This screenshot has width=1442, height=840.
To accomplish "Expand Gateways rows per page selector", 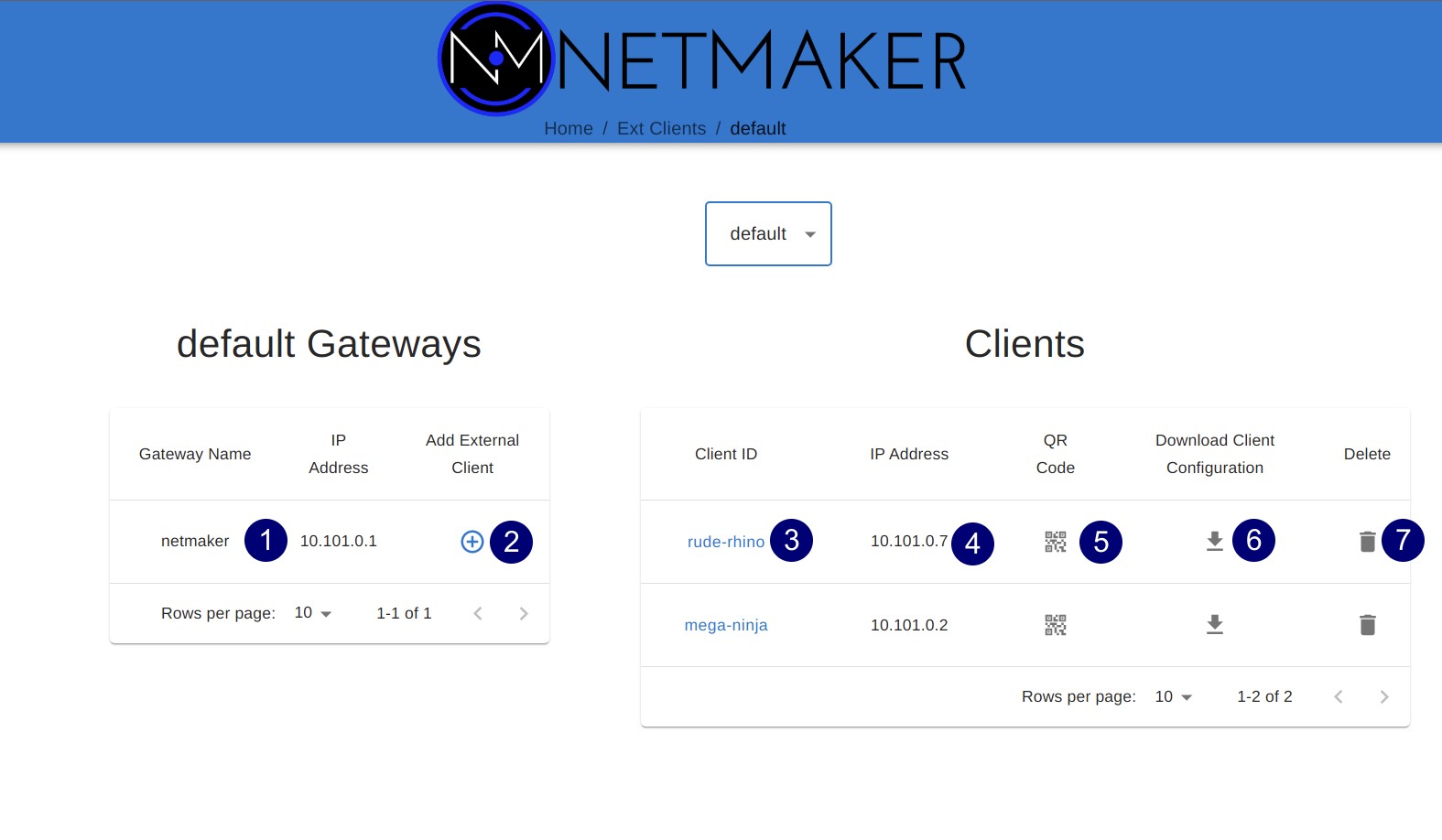I will (313, 613).
